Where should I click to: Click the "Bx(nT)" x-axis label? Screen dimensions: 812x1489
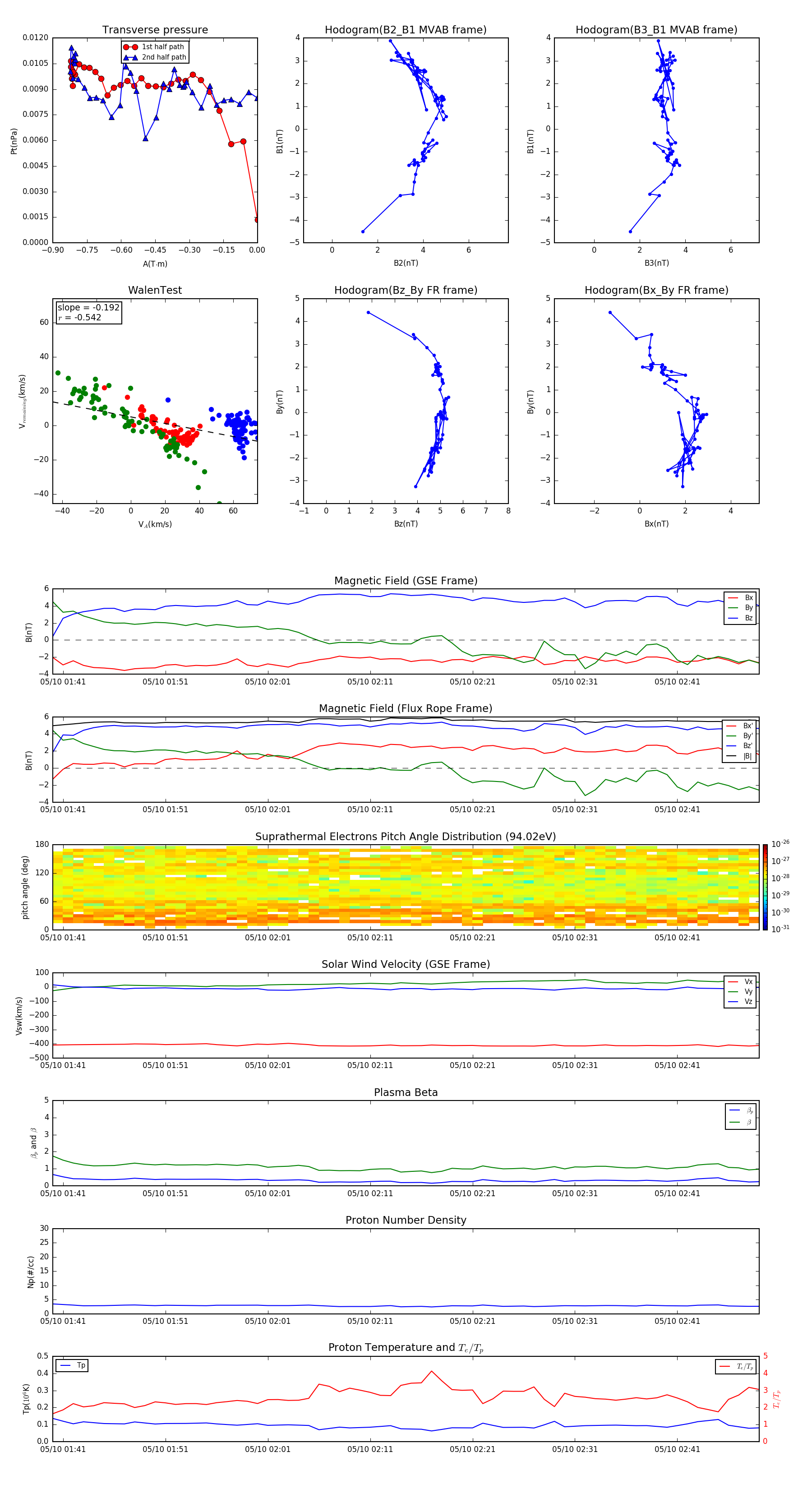656,524
